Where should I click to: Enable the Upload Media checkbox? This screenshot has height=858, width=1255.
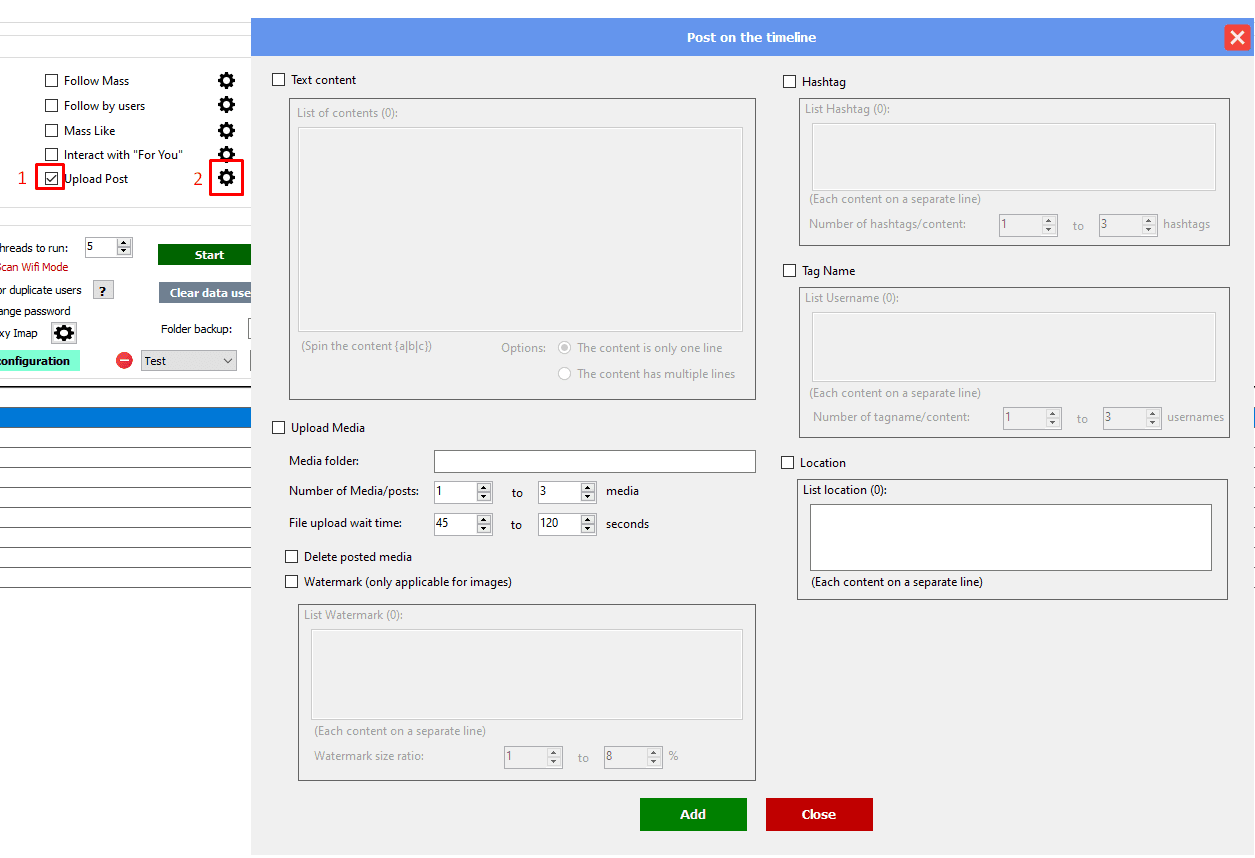point(279,428)
